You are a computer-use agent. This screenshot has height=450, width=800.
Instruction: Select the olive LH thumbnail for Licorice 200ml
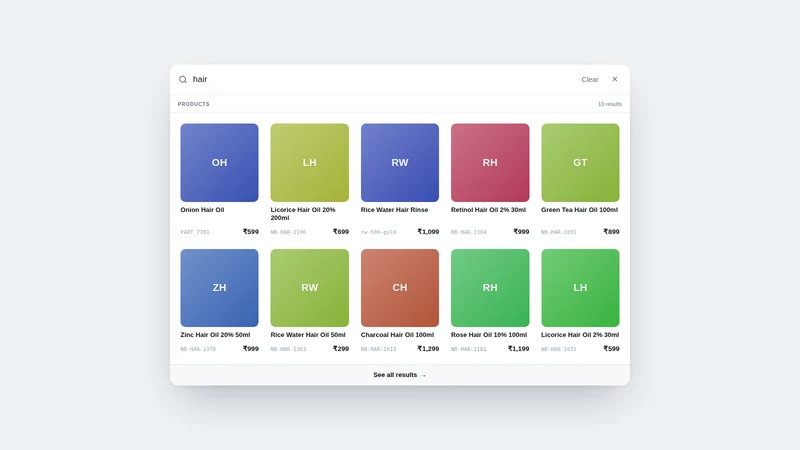[x=310, y=163]
